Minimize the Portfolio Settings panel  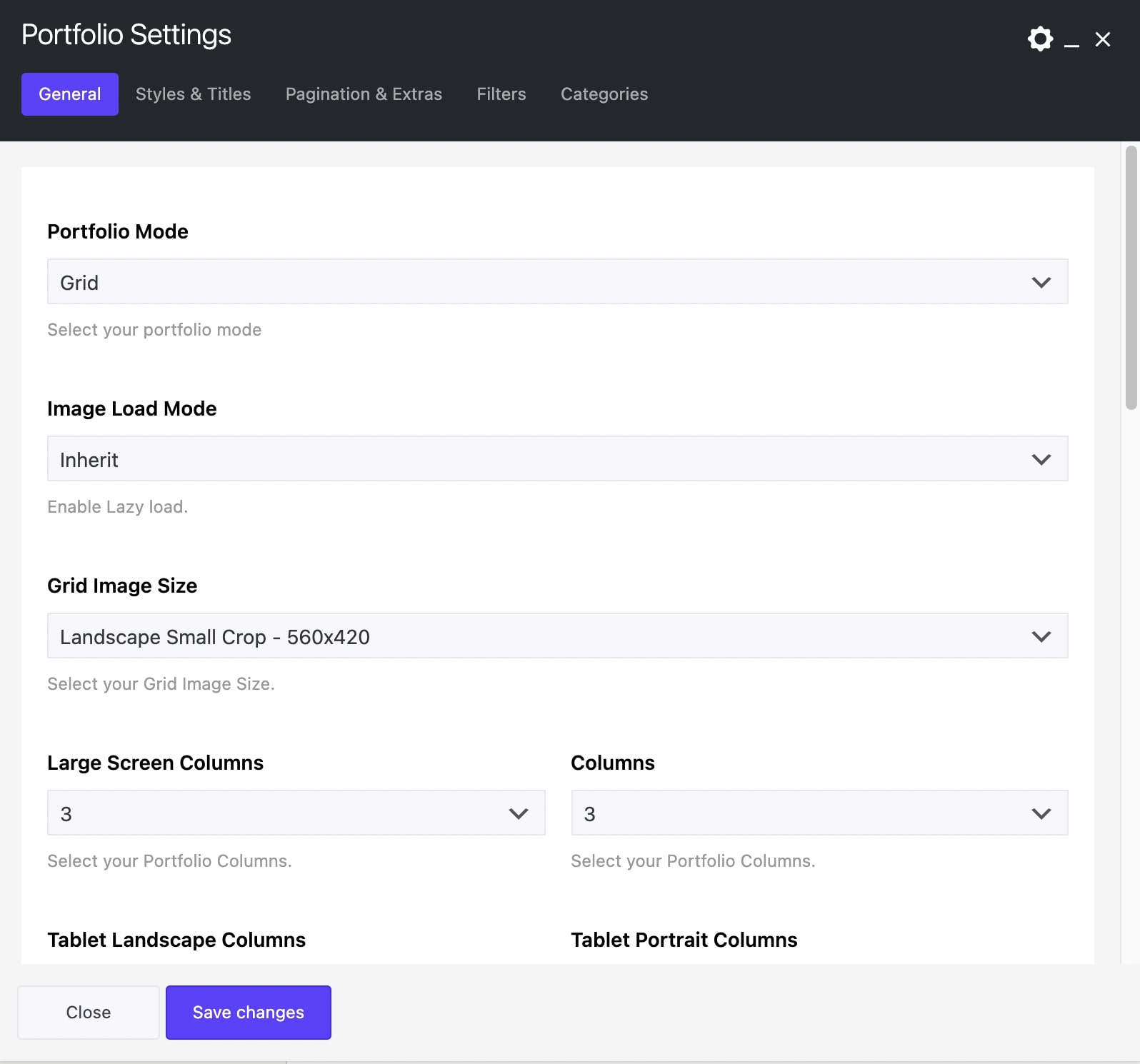(1071, 41)
